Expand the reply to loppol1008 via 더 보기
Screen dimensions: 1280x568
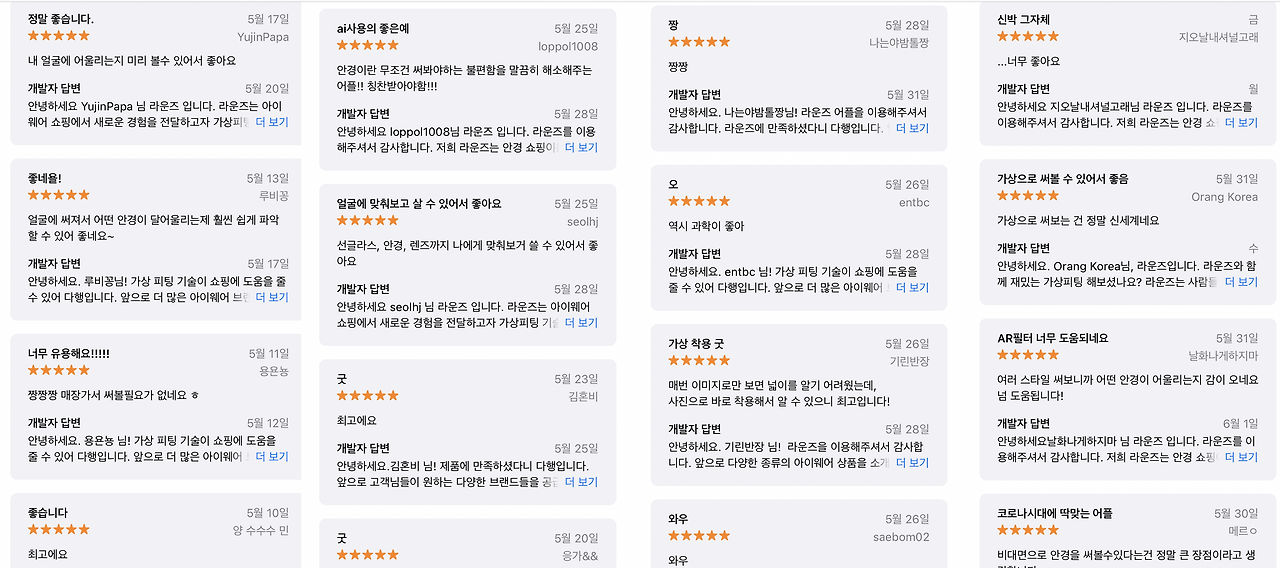click(581, 147)
